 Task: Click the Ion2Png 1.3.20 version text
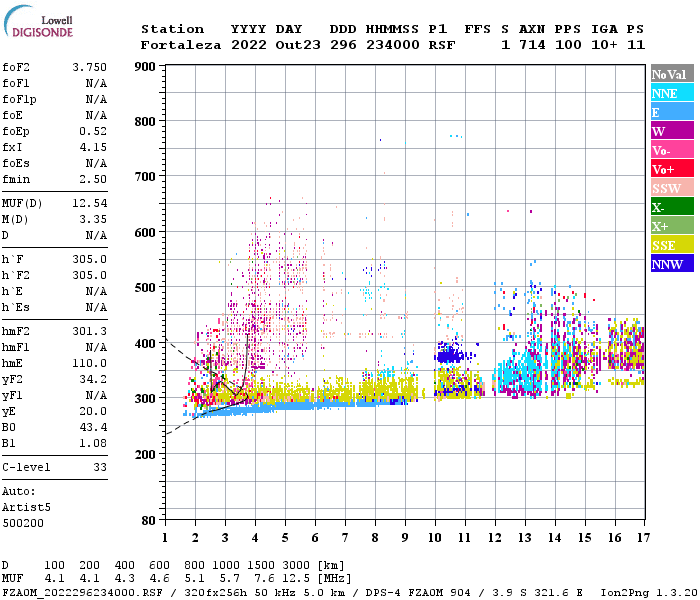(x=649, y=593)
